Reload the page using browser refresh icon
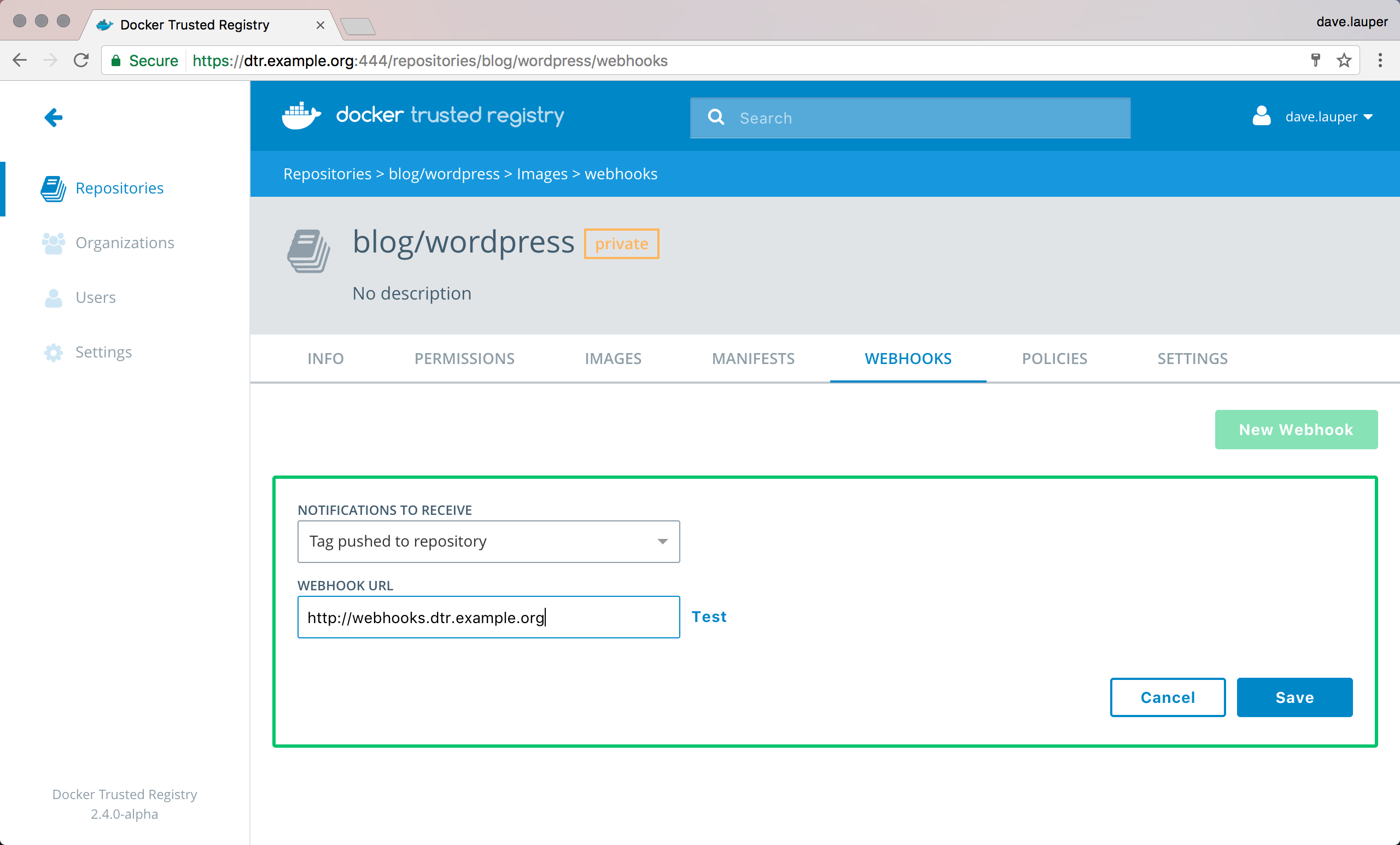The image size is (1400, 845). click(81, 60)
